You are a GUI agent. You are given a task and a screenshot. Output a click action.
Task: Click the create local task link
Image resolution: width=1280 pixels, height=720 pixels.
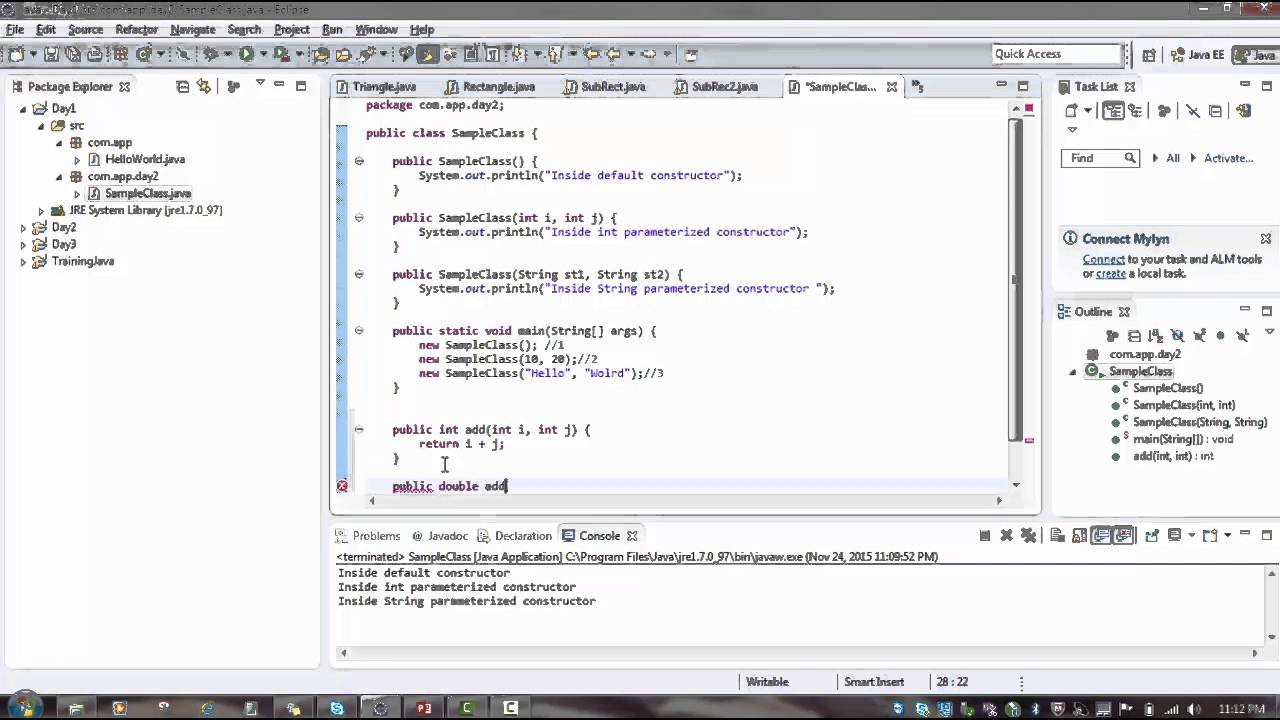(1111, 274)
